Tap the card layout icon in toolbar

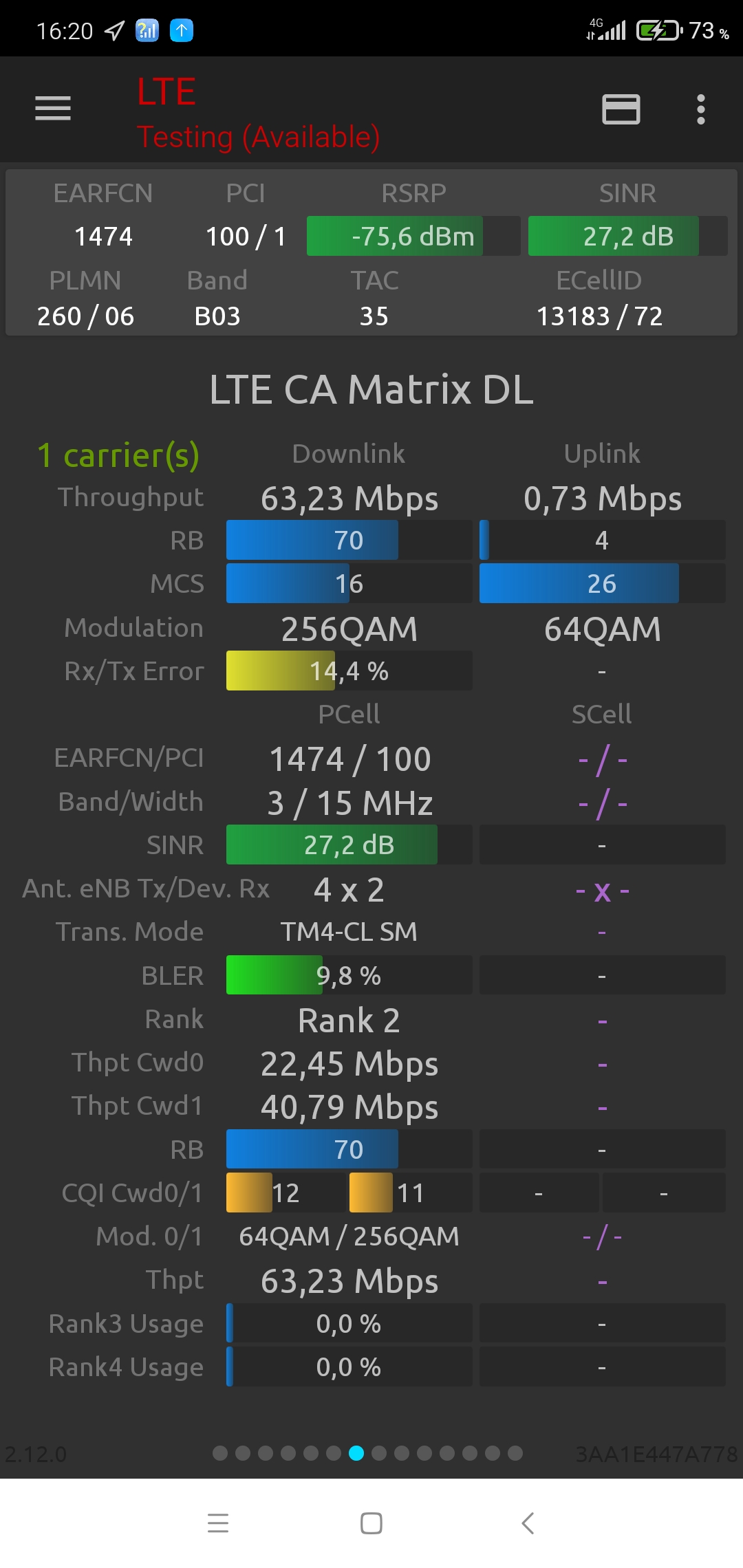[621, 109]
